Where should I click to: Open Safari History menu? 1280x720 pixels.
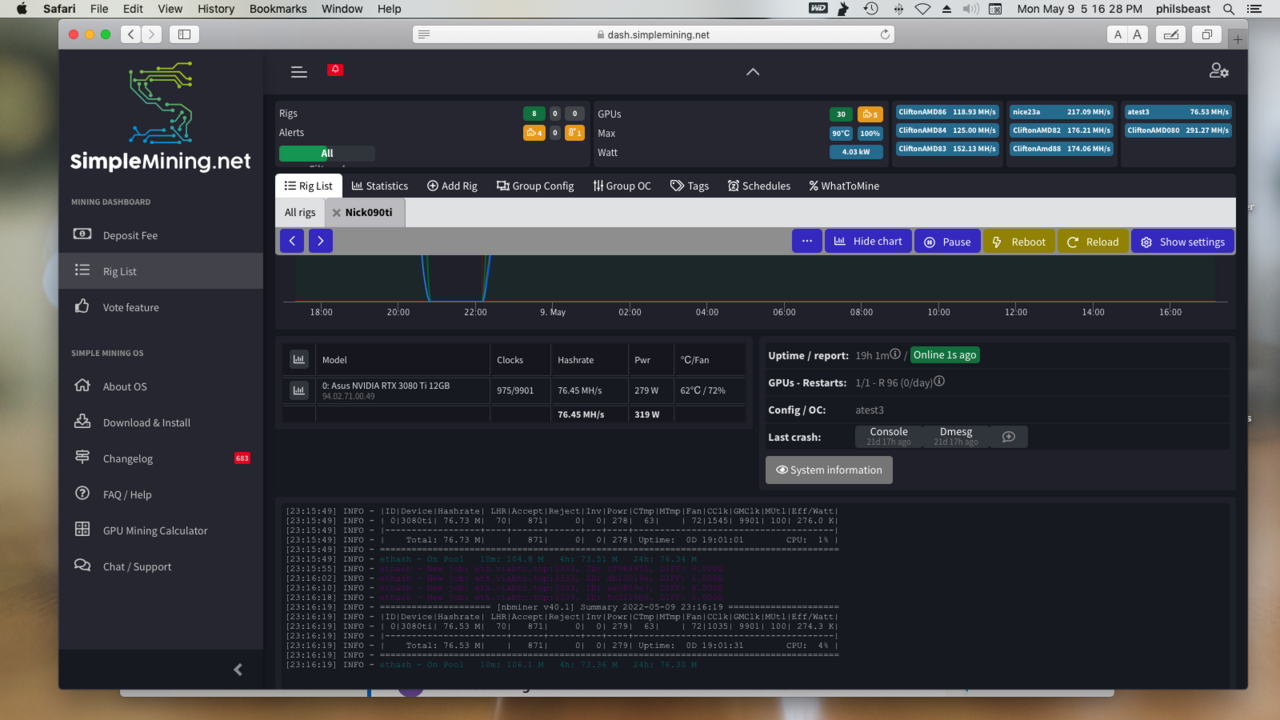(x=216, y=9)
